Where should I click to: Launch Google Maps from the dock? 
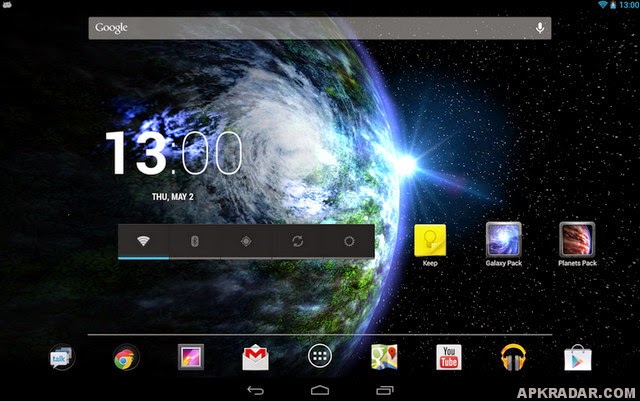pos(384,357)
